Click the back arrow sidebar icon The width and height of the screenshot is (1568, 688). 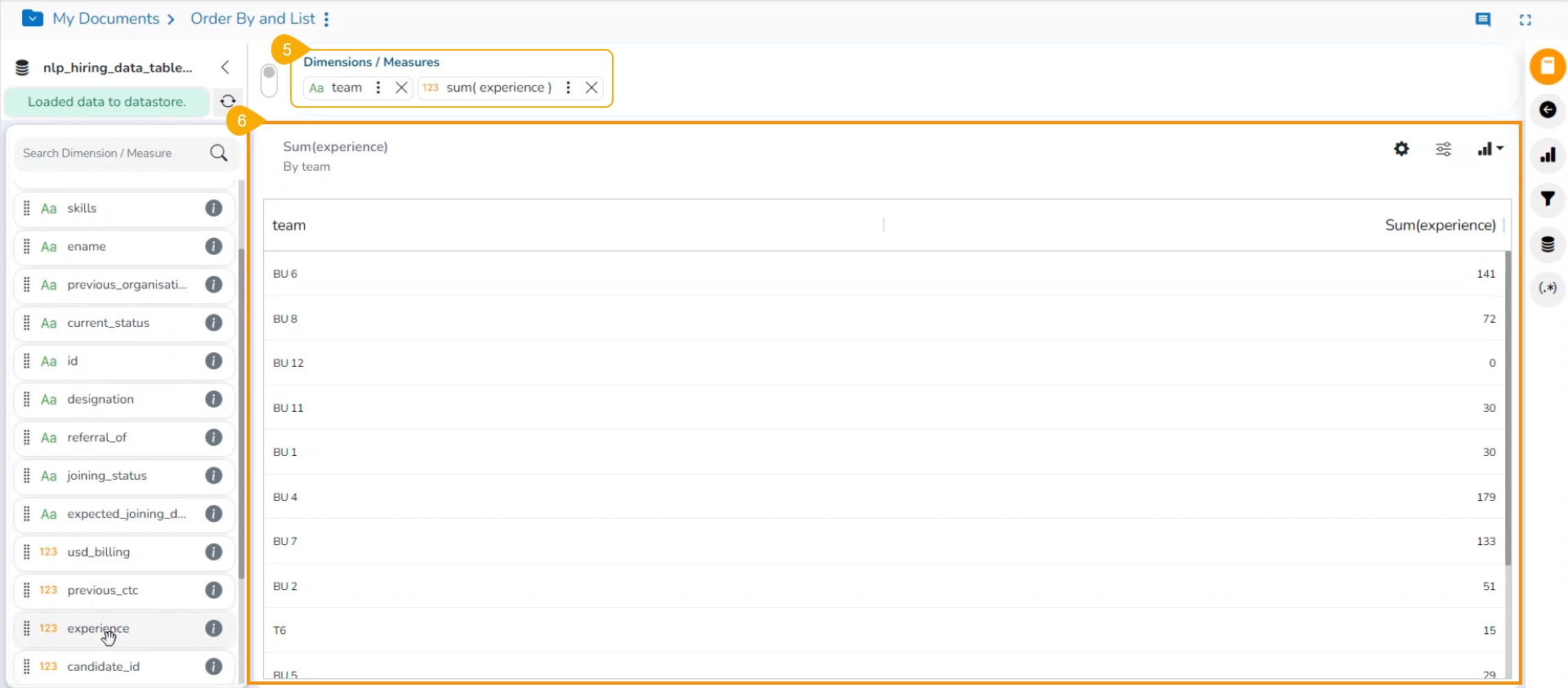[1548, 110]
